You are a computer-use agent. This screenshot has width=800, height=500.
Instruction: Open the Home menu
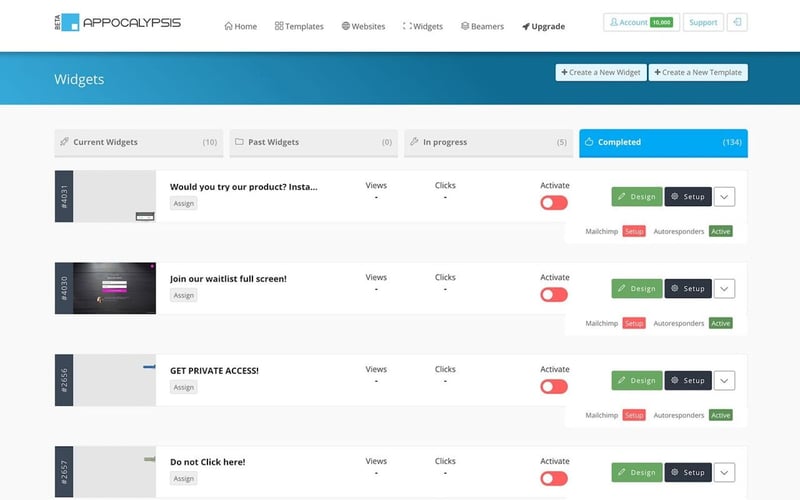click(x=240, y=26)
